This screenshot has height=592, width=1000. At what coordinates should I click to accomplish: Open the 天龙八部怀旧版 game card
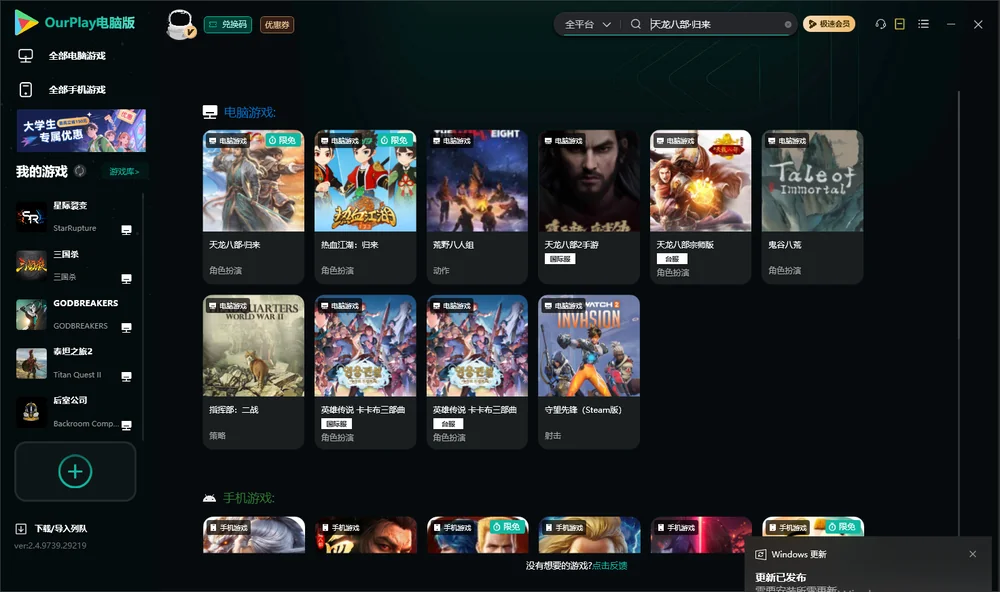tap(700, 207)
